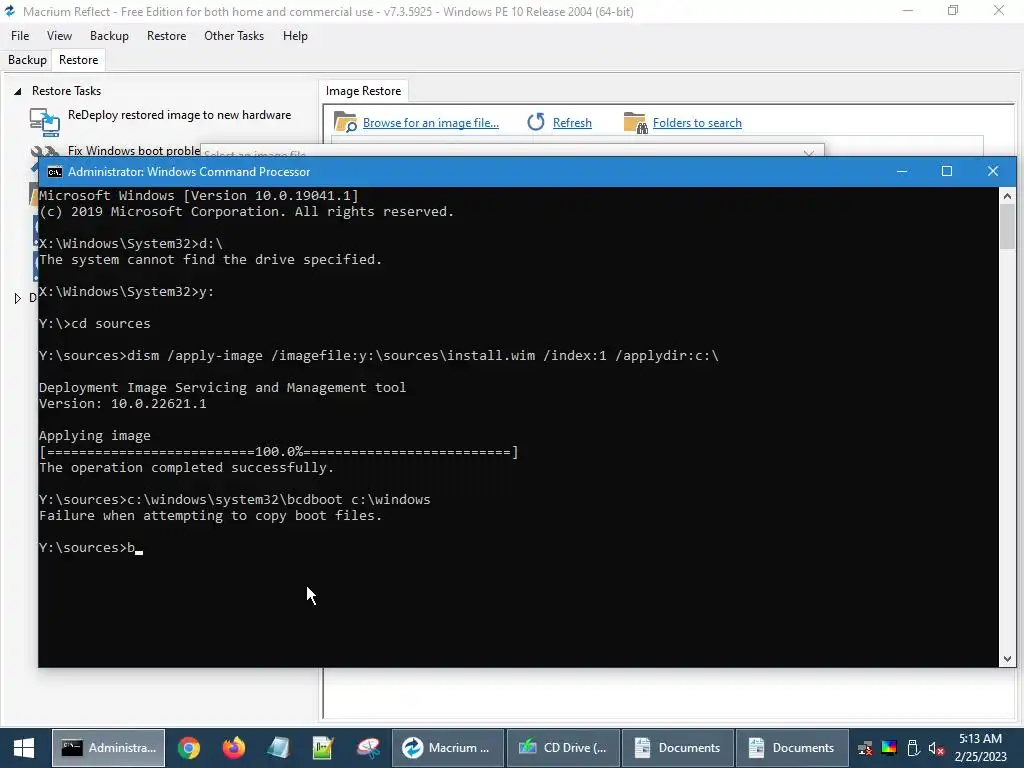Click the command prompt scroll down arrow

tap(1007, 659)
